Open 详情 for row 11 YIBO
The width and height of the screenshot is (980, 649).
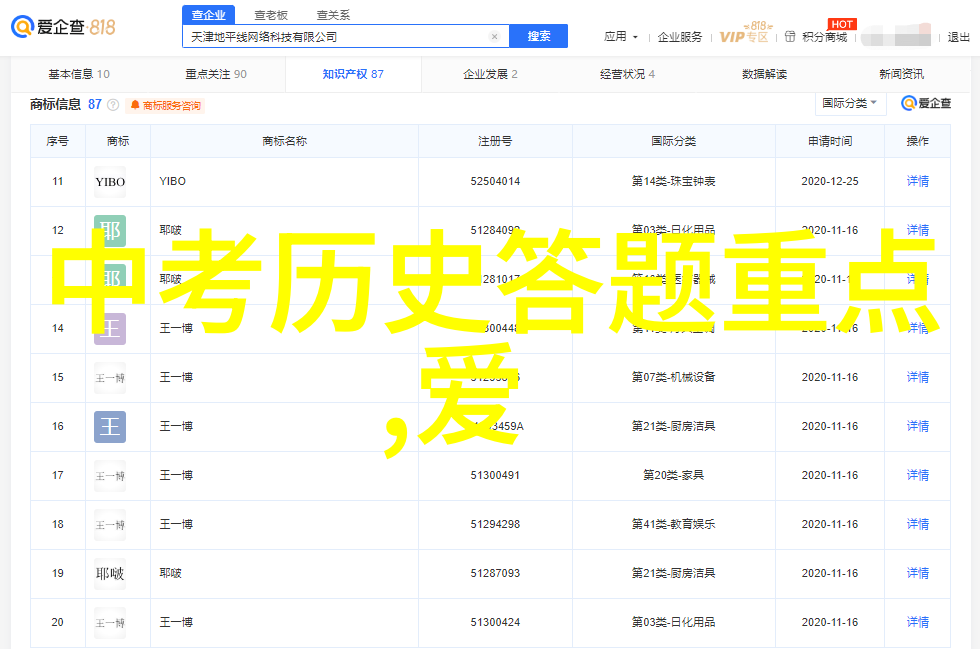918,181
